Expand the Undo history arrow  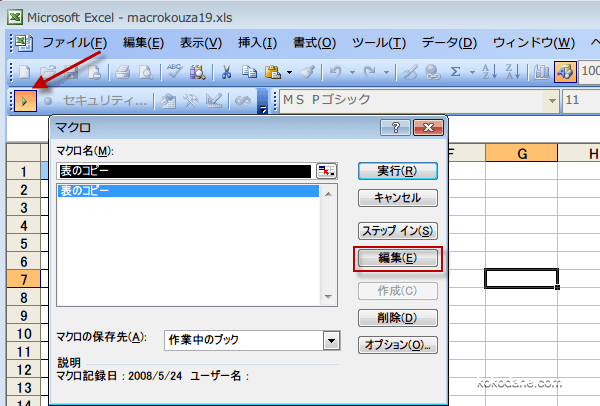(352, 72)
